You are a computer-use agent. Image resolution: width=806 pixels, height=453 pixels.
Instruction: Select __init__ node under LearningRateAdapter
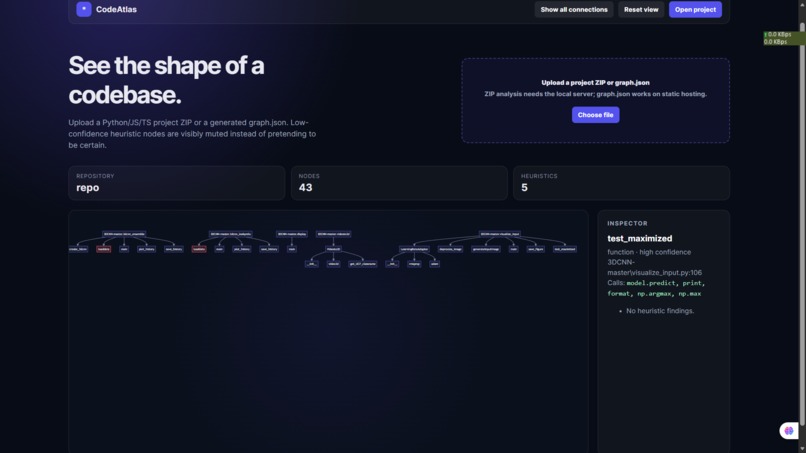(392, 264)
